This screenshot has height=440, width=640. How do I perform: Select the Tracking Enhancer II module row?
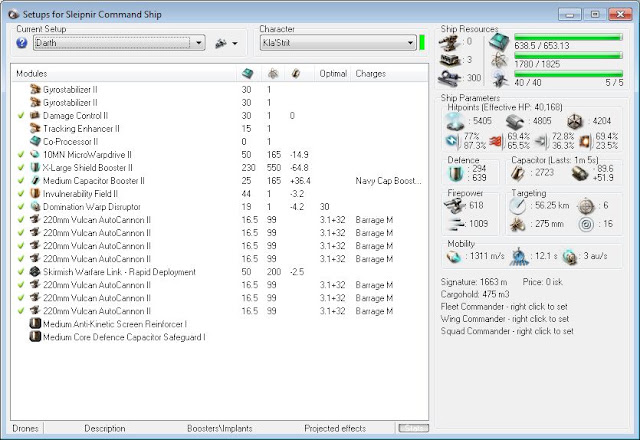click(220, 129)
